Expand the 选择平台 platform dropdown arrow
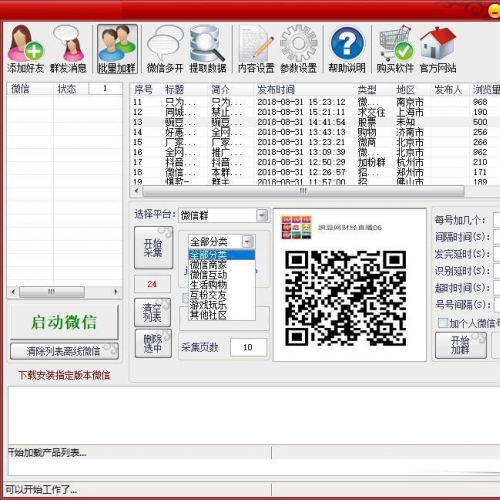The width and height of the screenshot is (500, 500). pyautogui.click(x=262, y=215)
